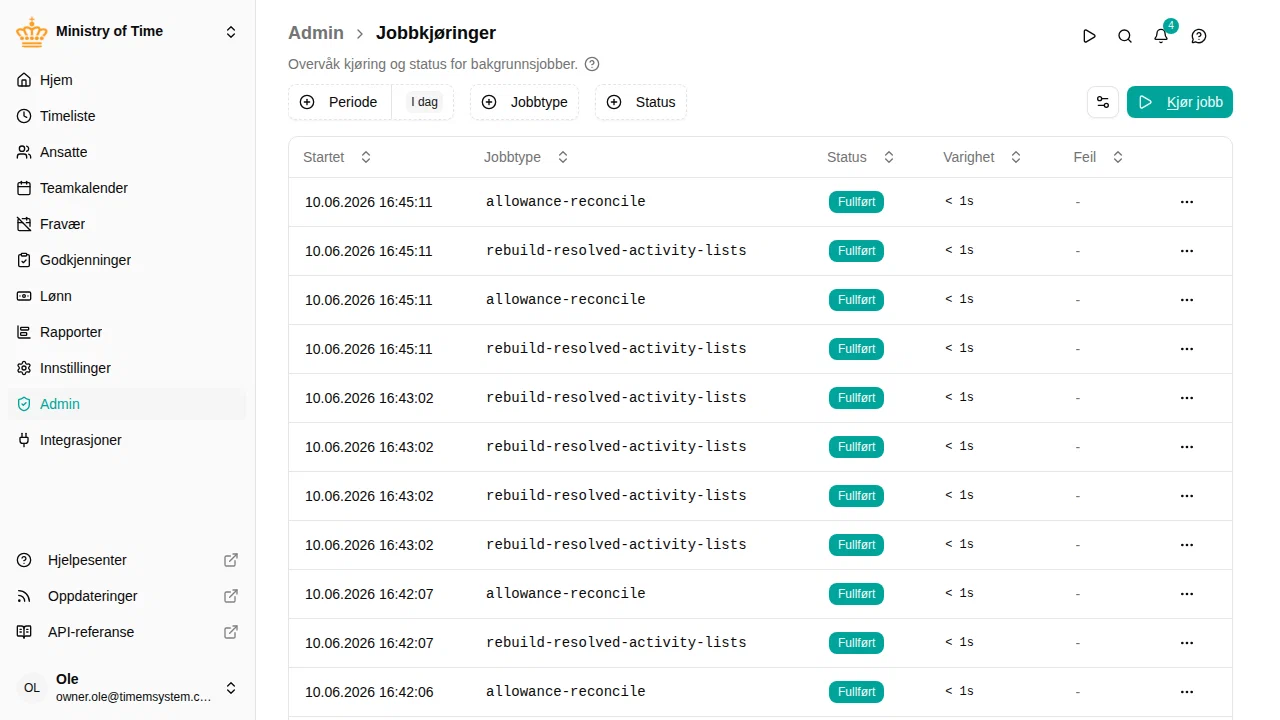Screen dimensions: 1280x720
Task: Open Godkjenninger via the clipboard icon
Action: [x=24, y=260]
